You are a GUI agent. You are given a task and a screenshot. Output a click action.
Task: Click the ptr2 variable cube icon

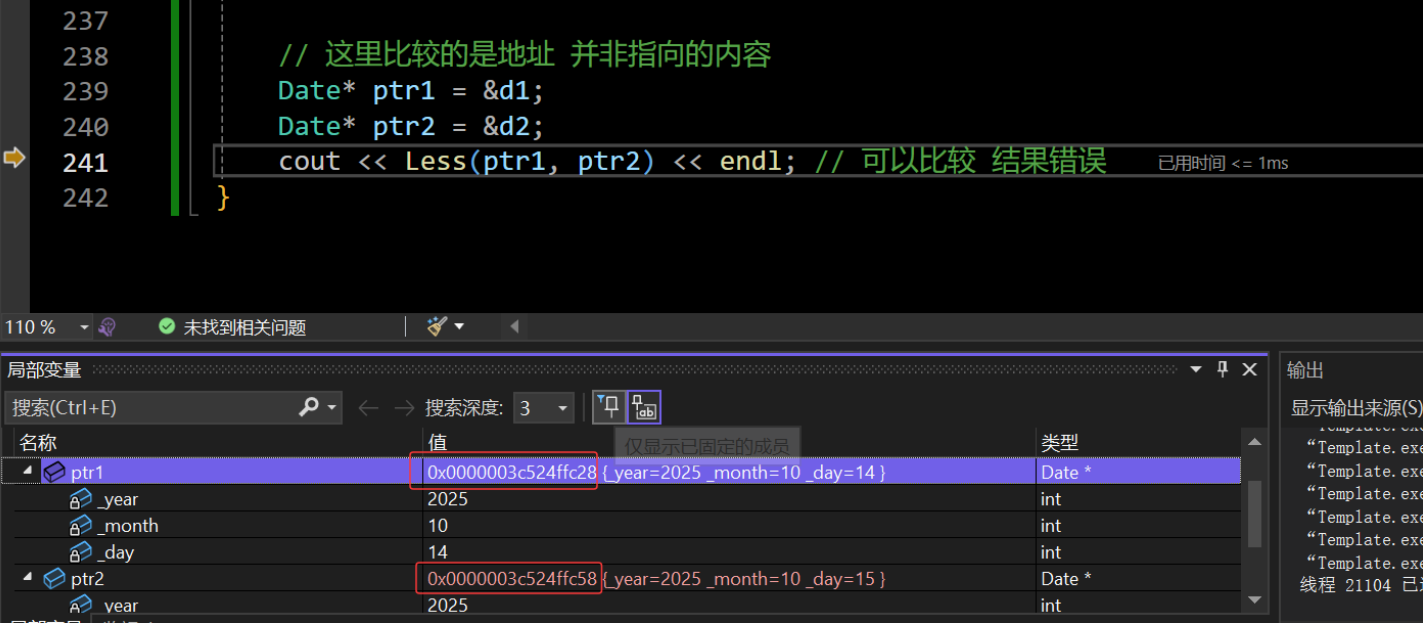[54, 579]
